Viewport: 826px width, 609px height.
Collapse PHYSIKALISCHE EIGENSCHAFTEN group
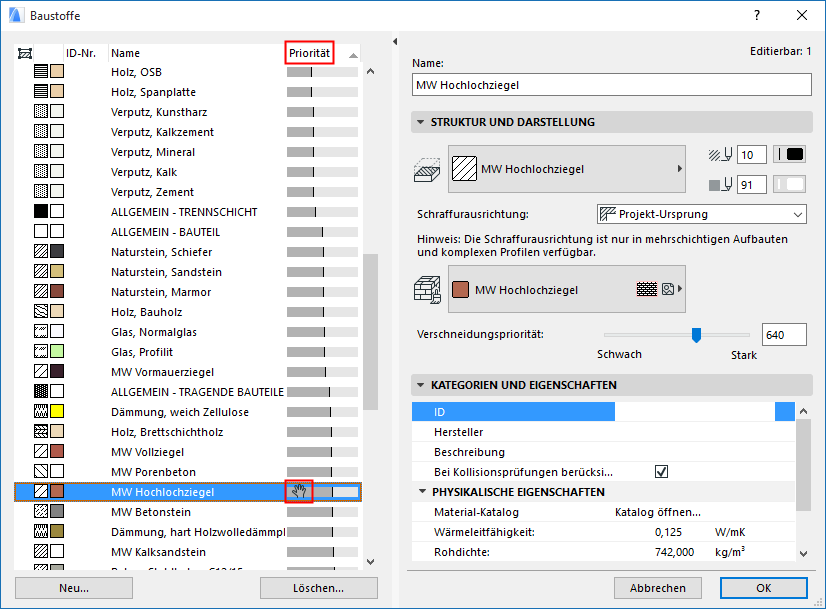[422, 492]
